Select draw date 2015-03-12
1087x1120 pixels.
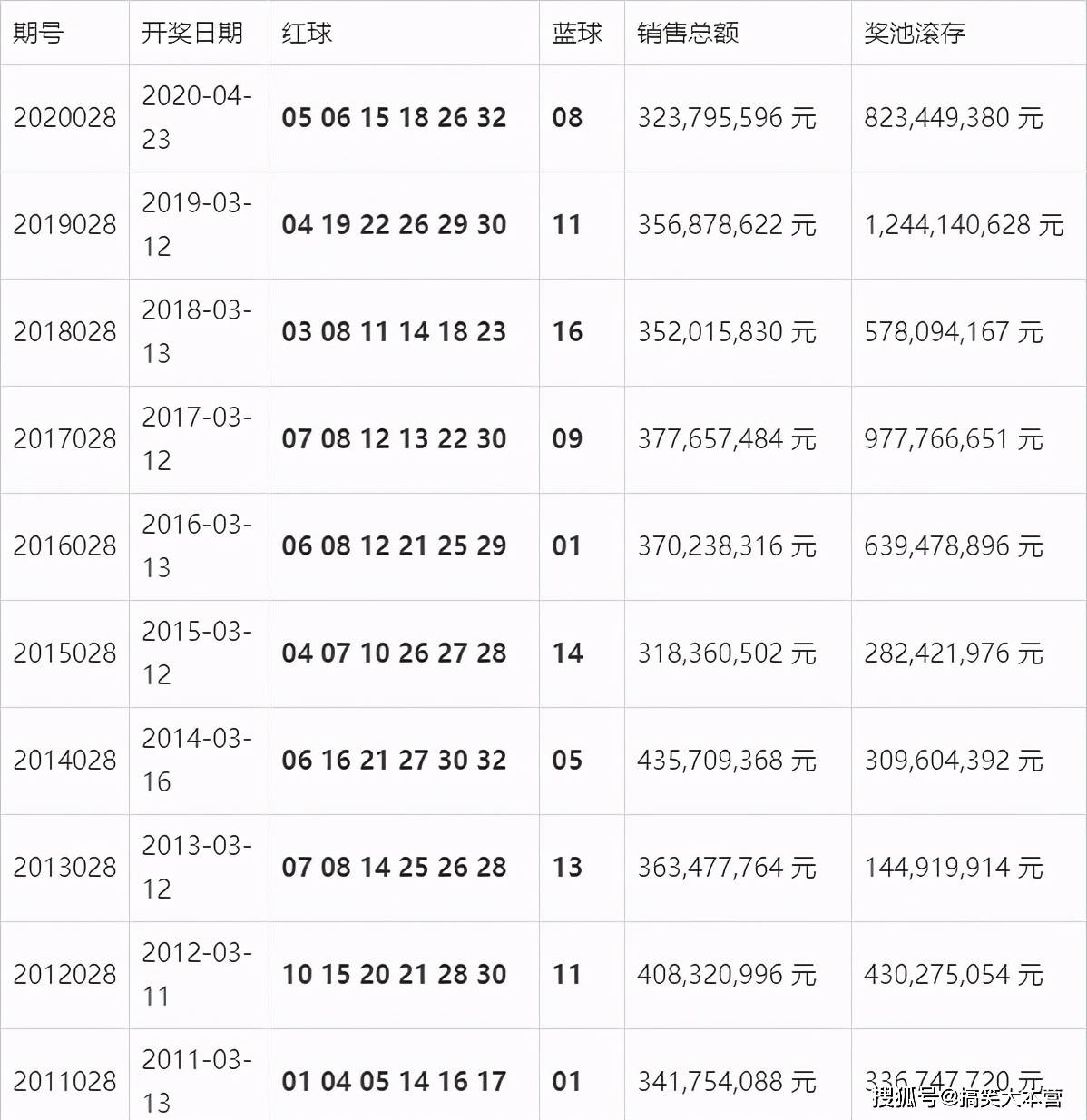coord(197,653)
